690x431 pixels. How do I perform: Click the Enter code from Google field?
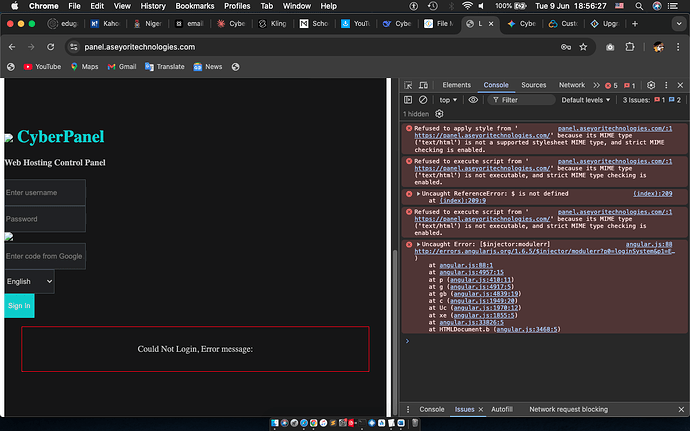(x=45, y=256)
